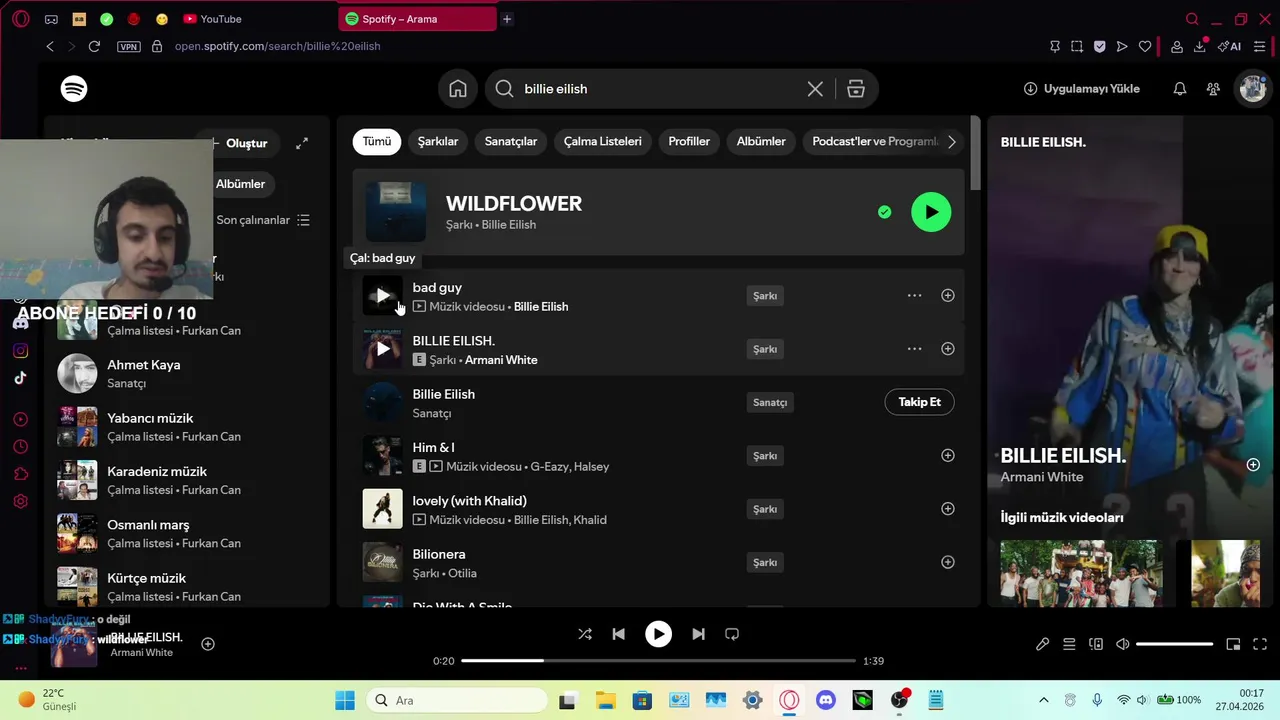Add now-playing song to liked songs

click(x=208, y=644)
